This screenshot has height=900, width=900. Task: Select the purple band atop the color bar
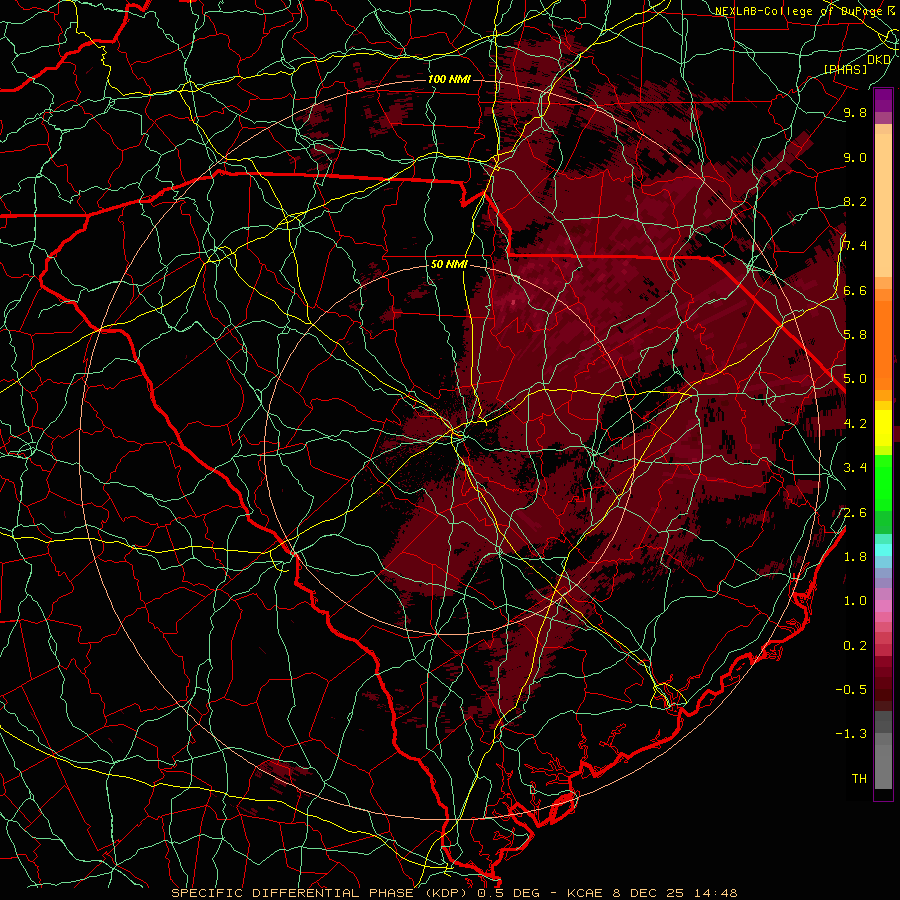click(x=883, y=100)
